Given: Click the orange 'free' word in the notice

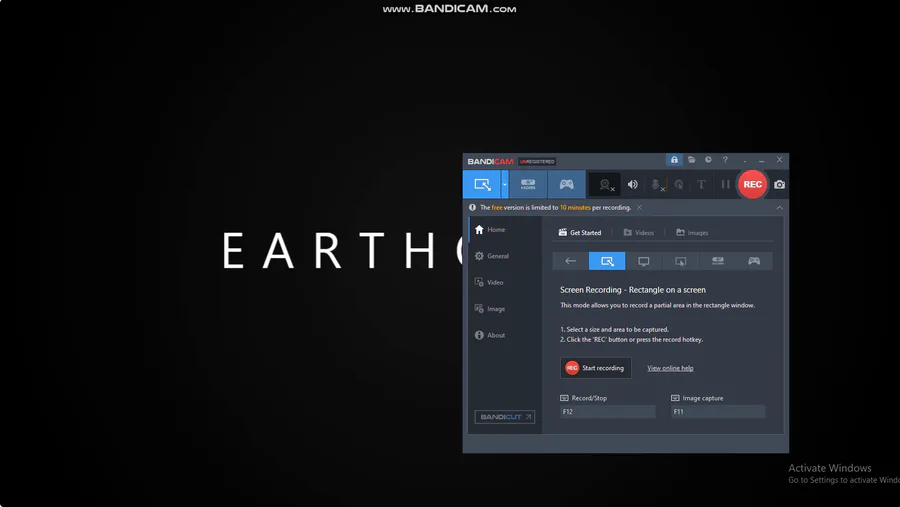Looking at the screenshot, I should coord(496,208).
